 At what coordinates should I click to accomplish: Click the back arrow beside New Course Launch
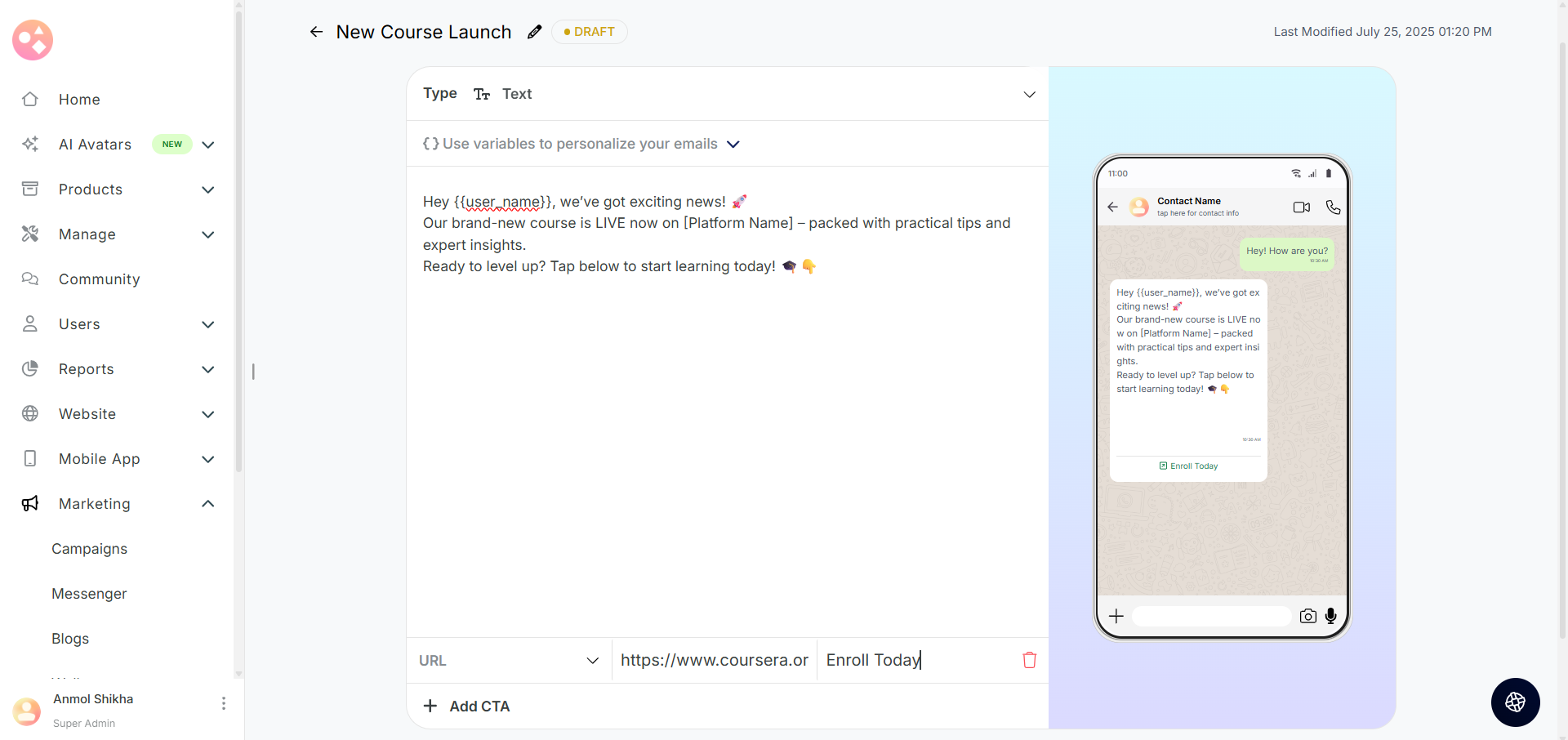tap(316, 32)
